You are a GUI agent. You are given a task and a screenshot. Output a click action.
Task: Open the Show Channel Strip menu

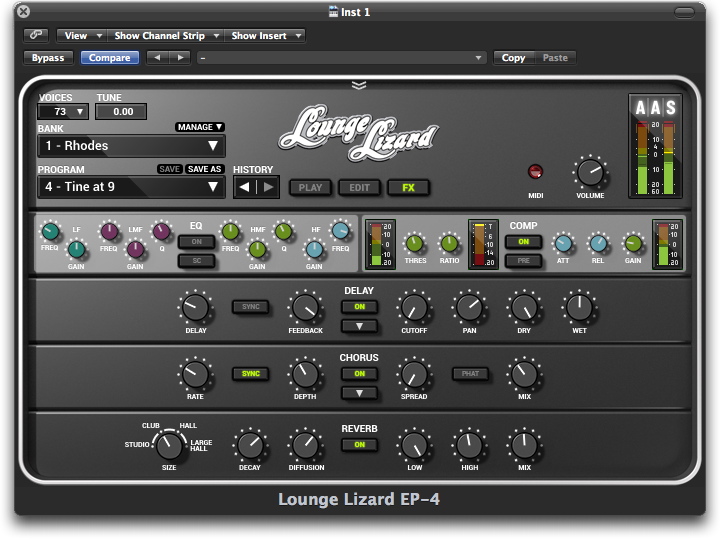[x=166, y=35]
